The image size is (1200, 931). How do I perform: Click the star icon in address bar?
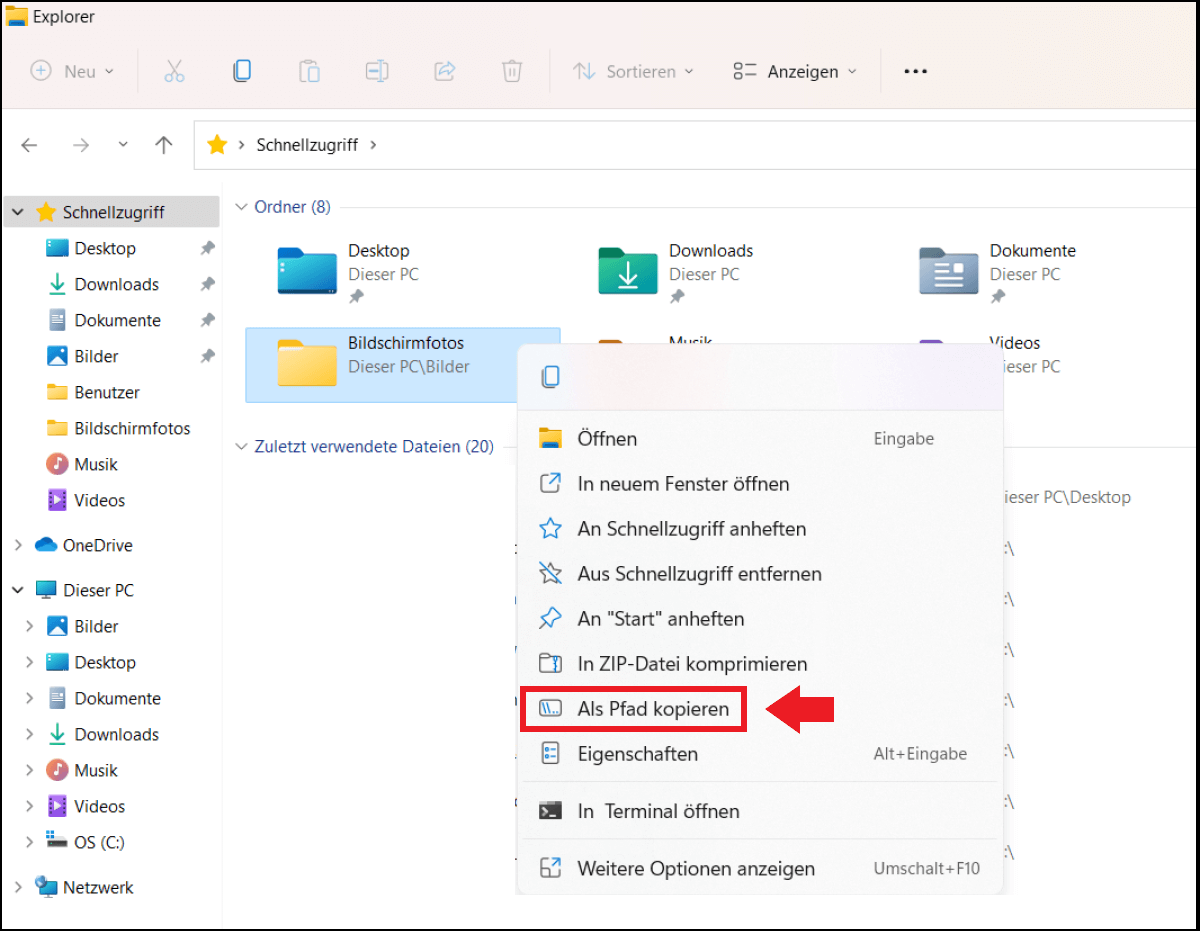coord(217,145)
